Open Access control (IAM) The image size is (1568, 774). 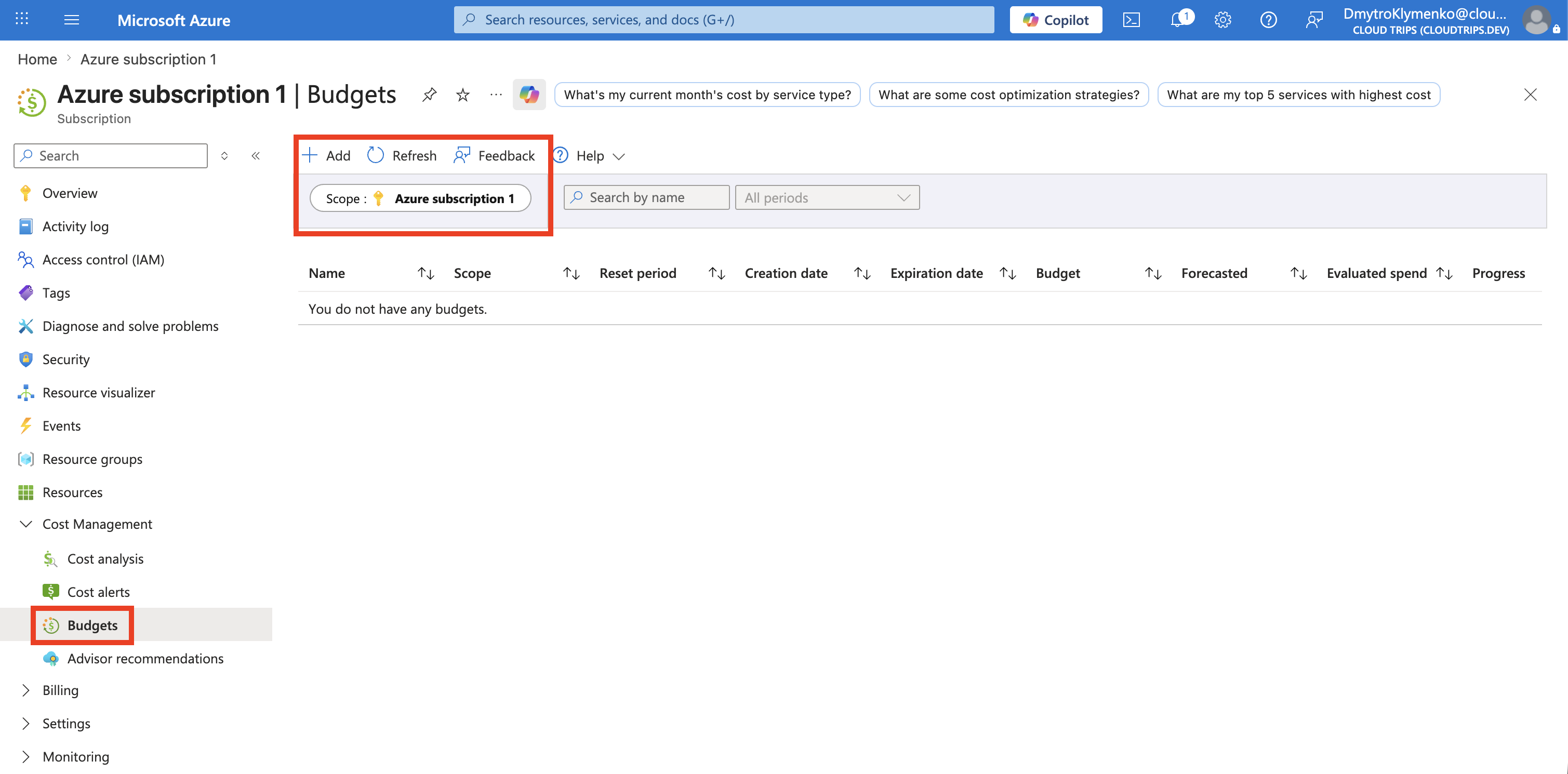pyautogui.click(x=103, y=260)
